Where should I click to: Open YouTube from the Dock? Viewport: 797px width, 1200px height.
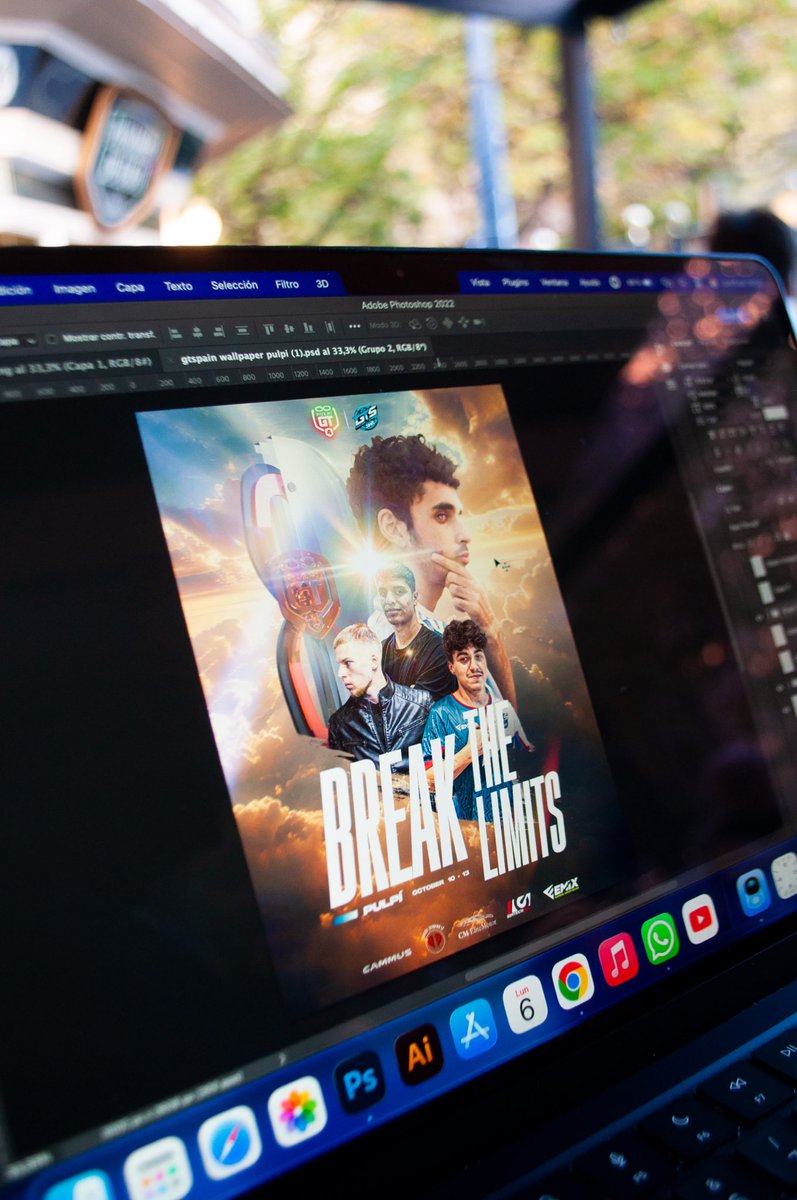pyautogui.click(x=700, y=918)
